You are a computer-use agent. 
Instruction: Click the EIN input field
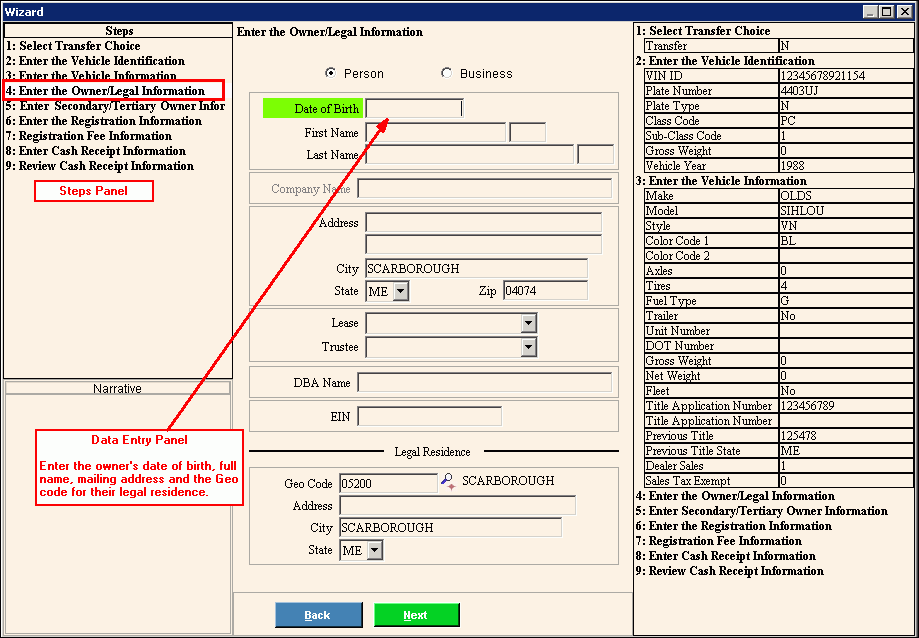pyautogui.click(x=430, y=417)
